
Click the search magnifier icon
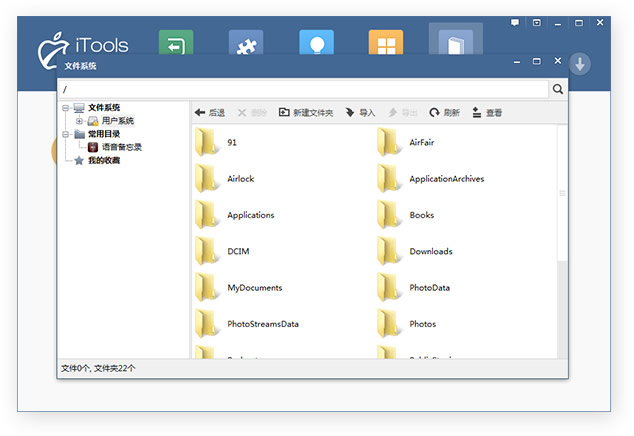558,89
